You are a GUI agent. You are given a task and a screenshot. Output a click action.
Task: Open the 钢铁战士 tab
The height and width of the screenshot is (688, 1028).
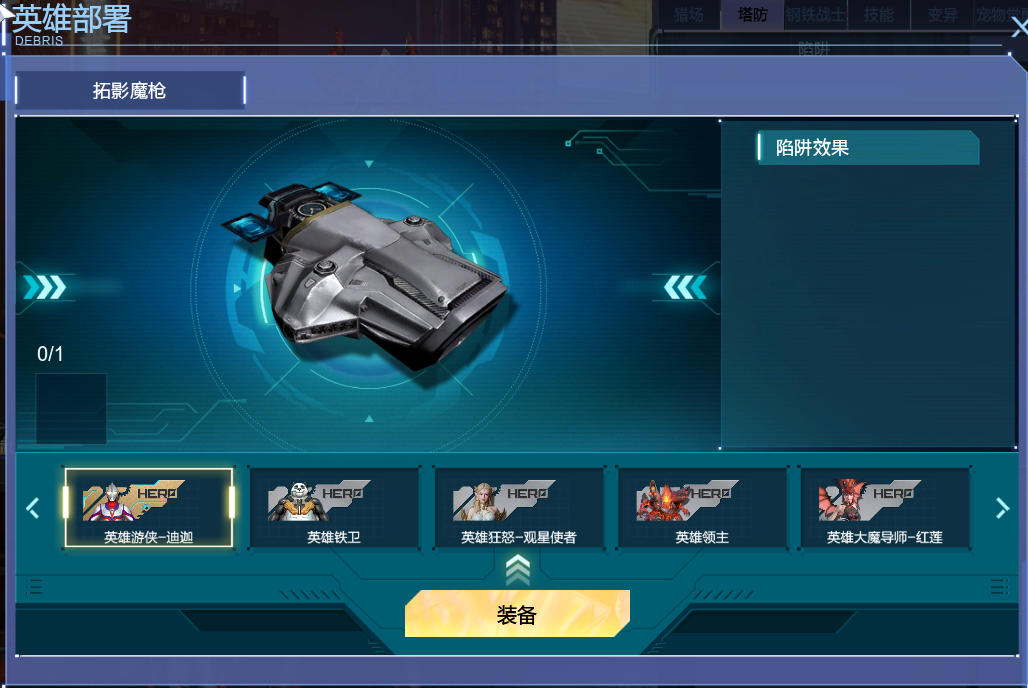816,14
